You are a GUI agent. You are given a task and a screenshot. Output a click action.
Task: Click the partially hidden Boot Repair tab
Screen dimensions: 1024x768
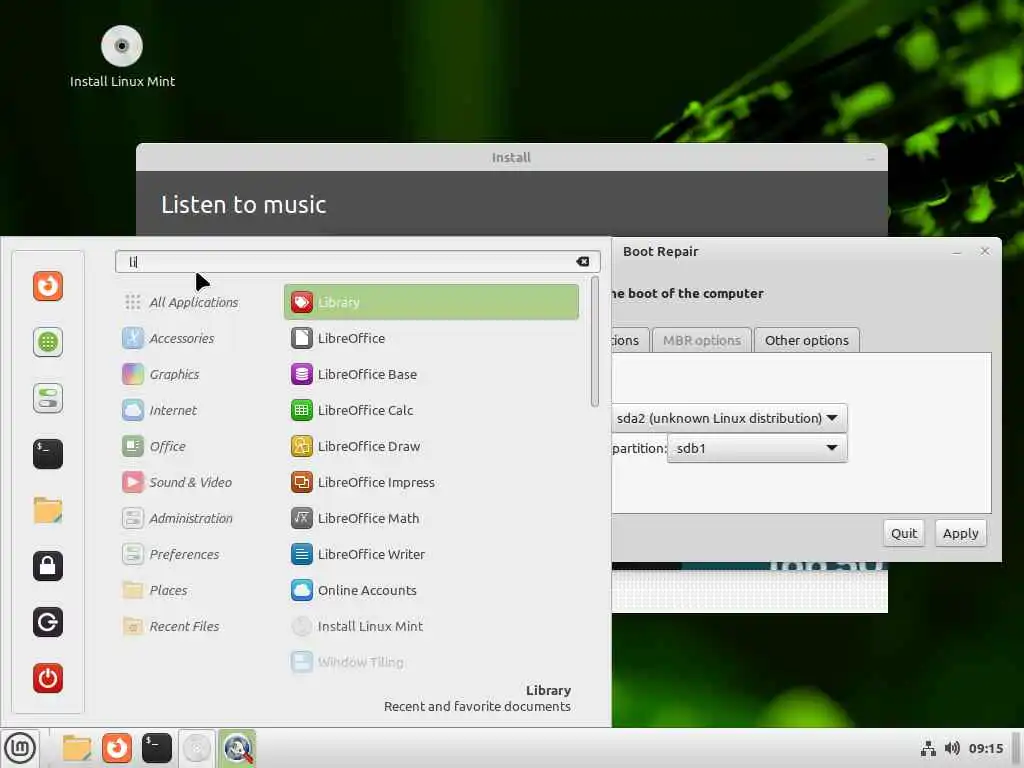click(630, 340)
